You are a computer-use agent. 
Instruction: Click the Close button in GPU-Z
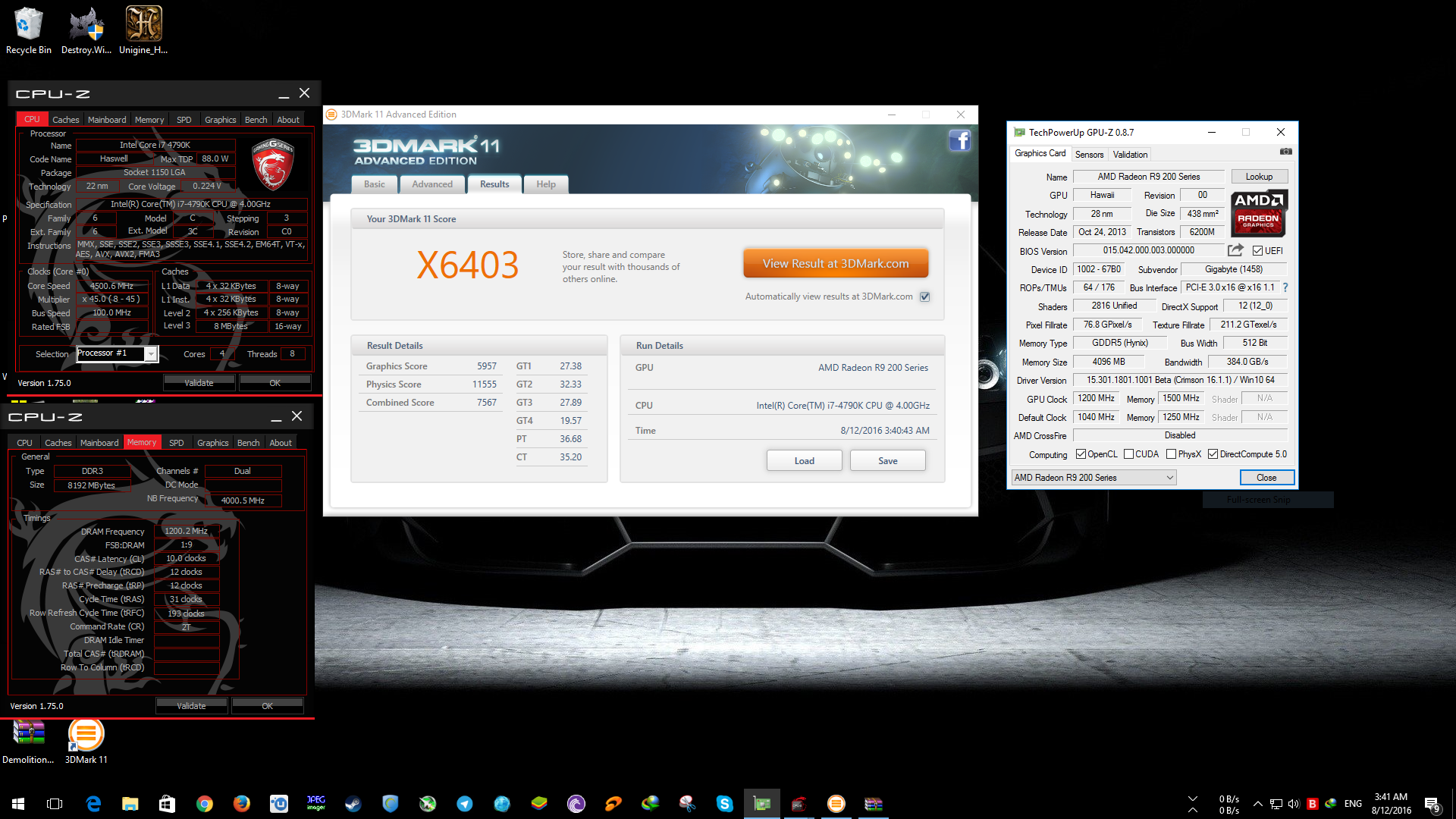pyautogui.click(x=1266, y=478)
